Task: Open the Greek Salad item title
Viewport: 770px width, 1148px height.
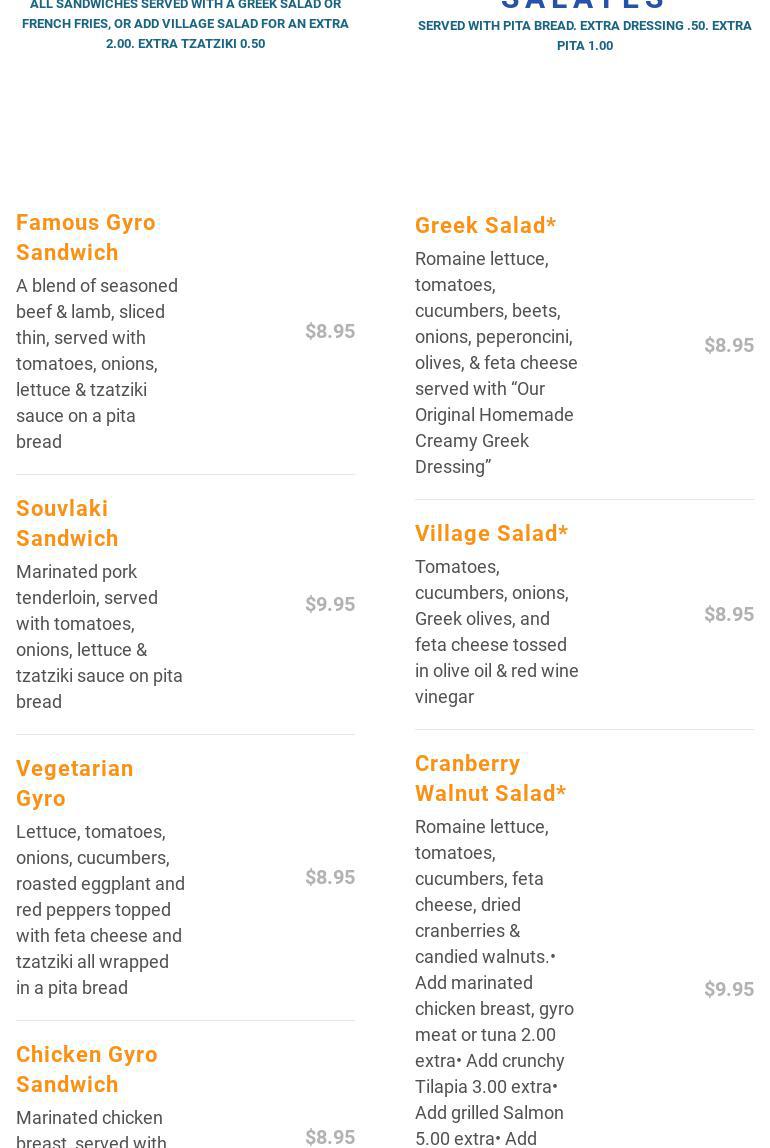Action: click(485, 225)
